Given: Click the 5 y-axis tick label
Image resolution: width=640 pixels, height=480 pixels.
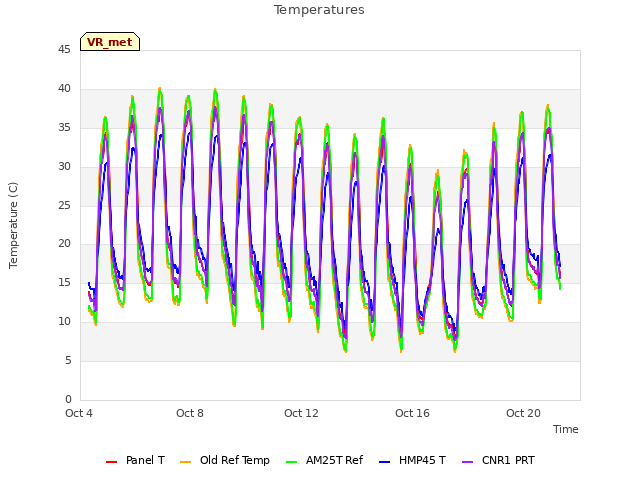Looking at the screenshot, I should point(68,360).
